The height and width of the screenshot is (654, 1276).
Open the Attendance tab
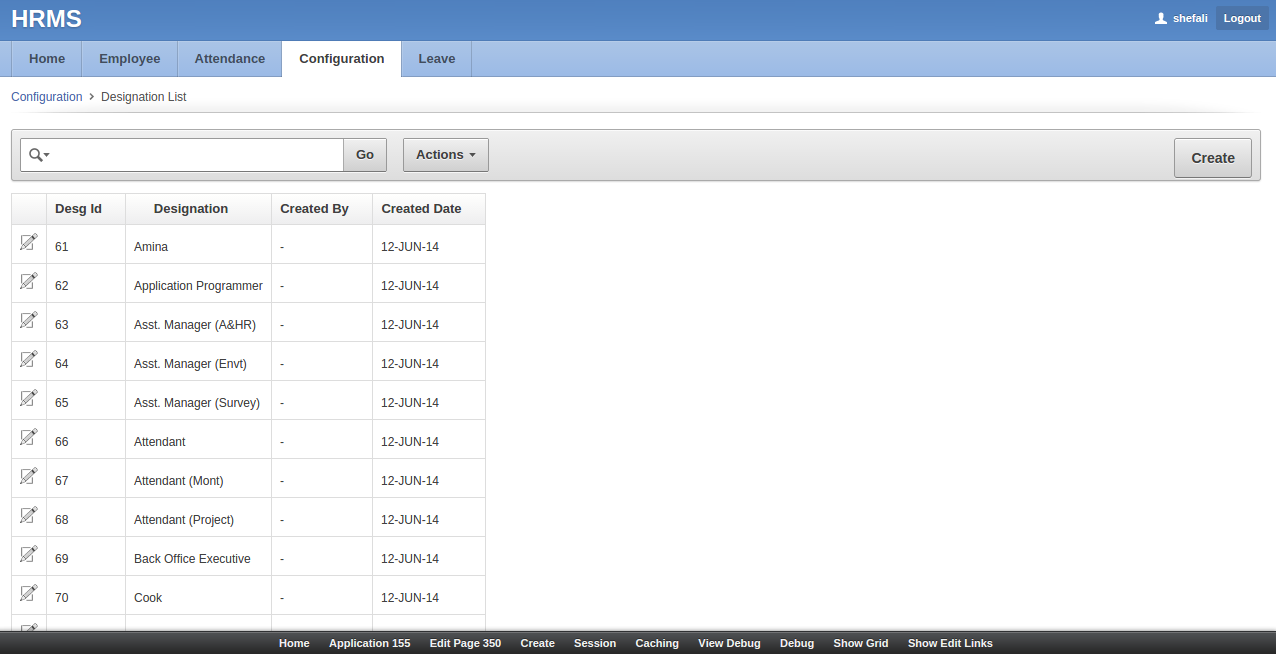tap(229, 59)
